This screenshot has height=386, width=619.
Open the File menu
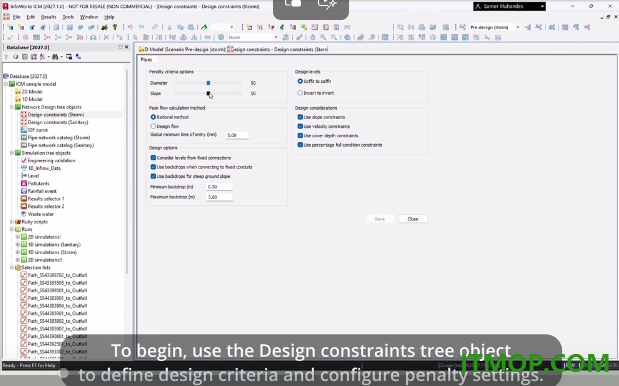(x=17, y=17)
